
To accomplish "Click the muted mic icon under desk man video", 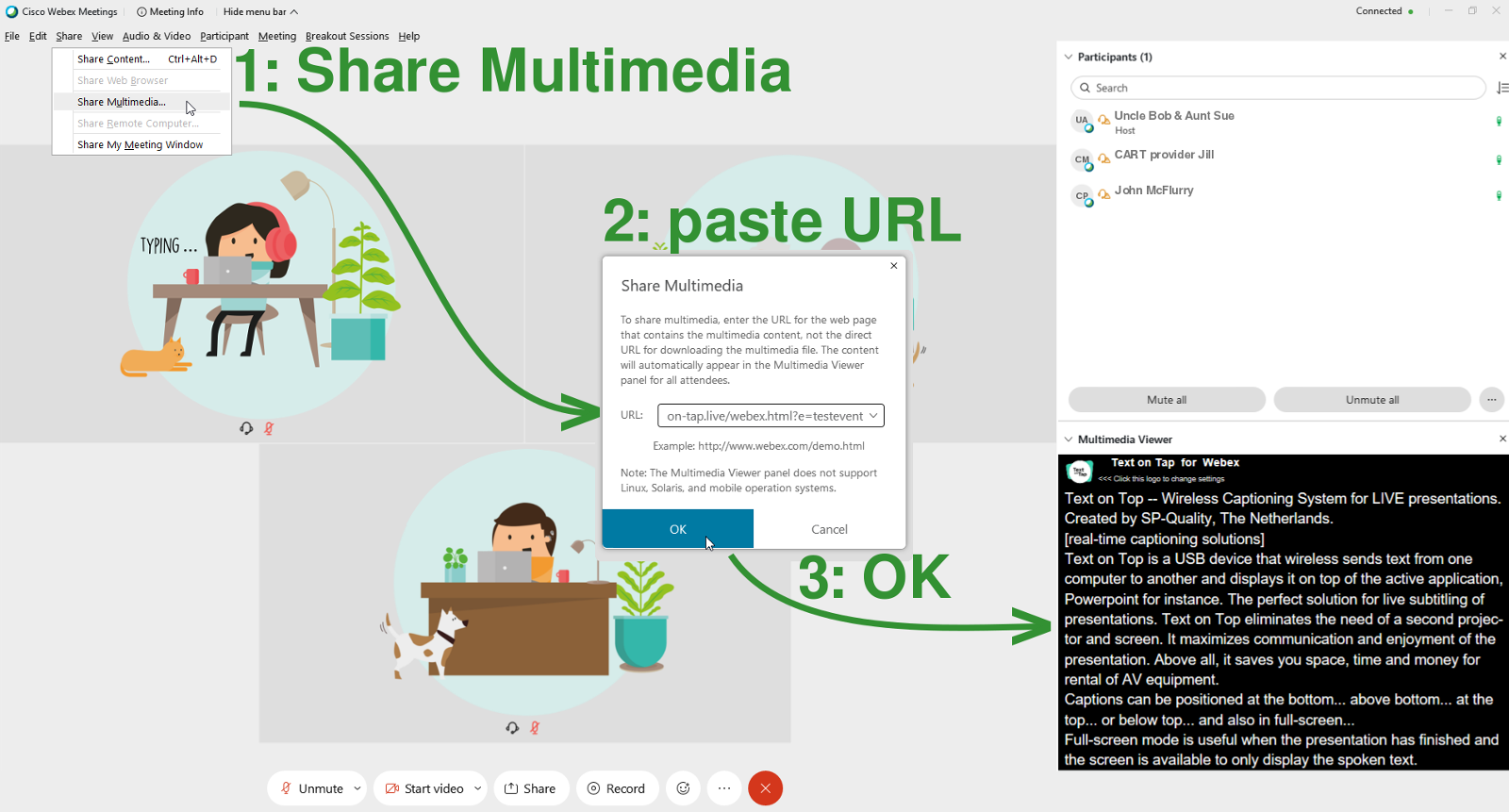I will [535, 728].
